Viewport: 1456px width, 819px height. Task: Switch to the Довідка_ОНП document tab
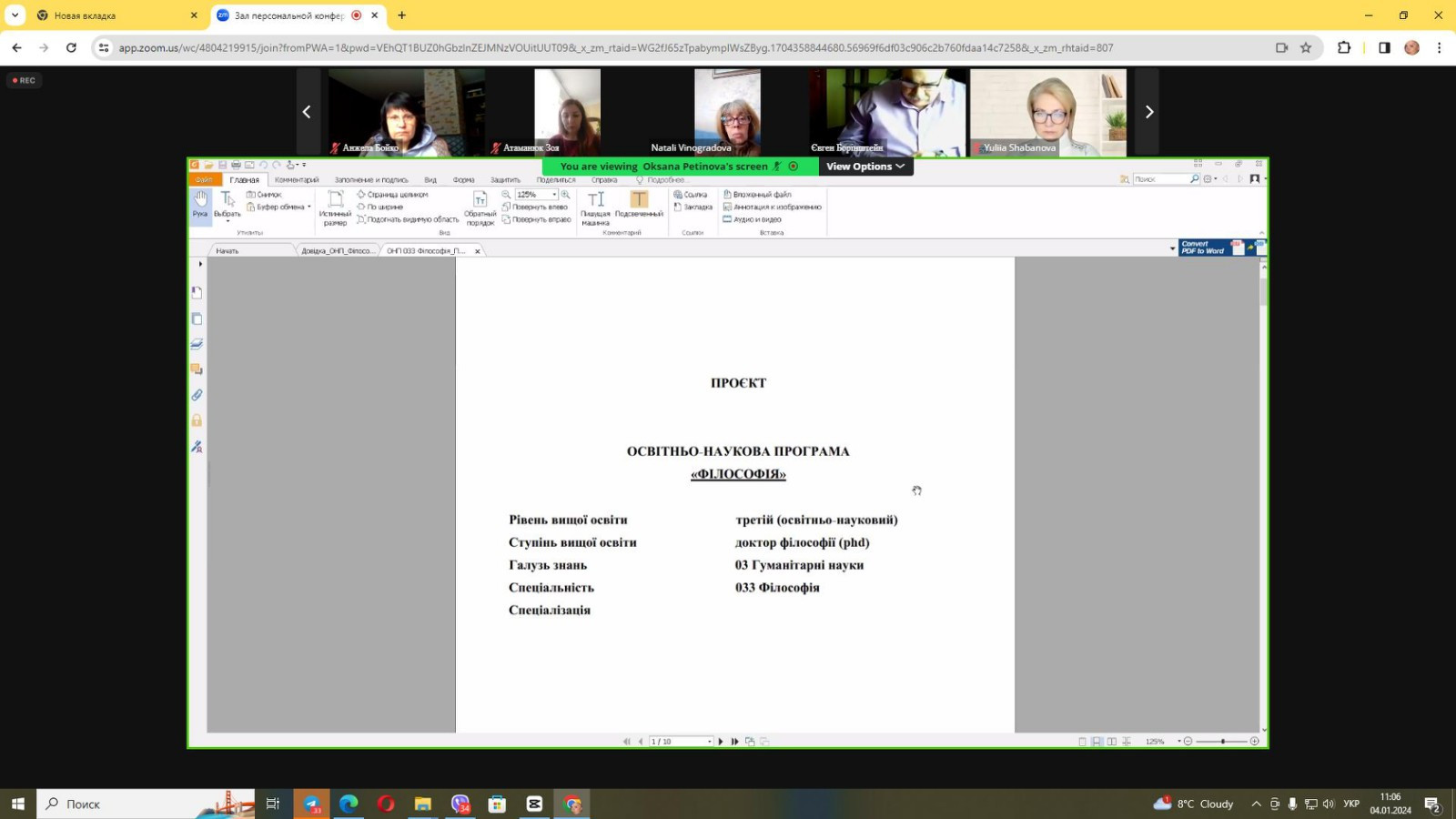[x=337, y=251]
